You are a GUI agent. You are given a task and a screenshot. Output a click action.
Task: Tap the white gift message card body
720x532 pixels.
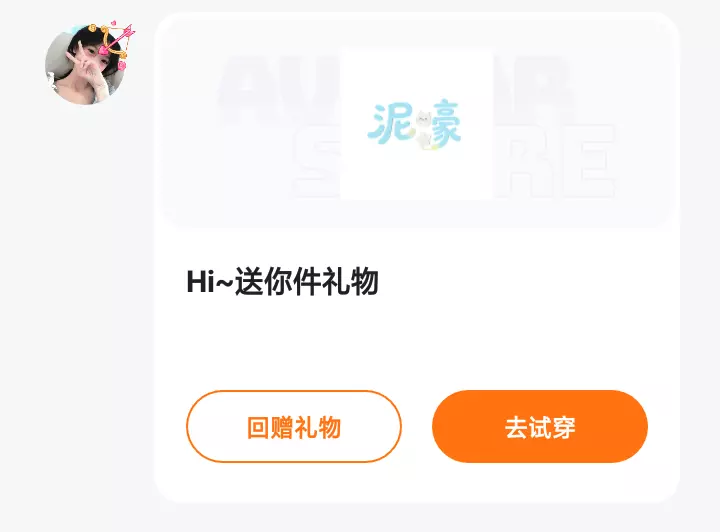(417, 258)
